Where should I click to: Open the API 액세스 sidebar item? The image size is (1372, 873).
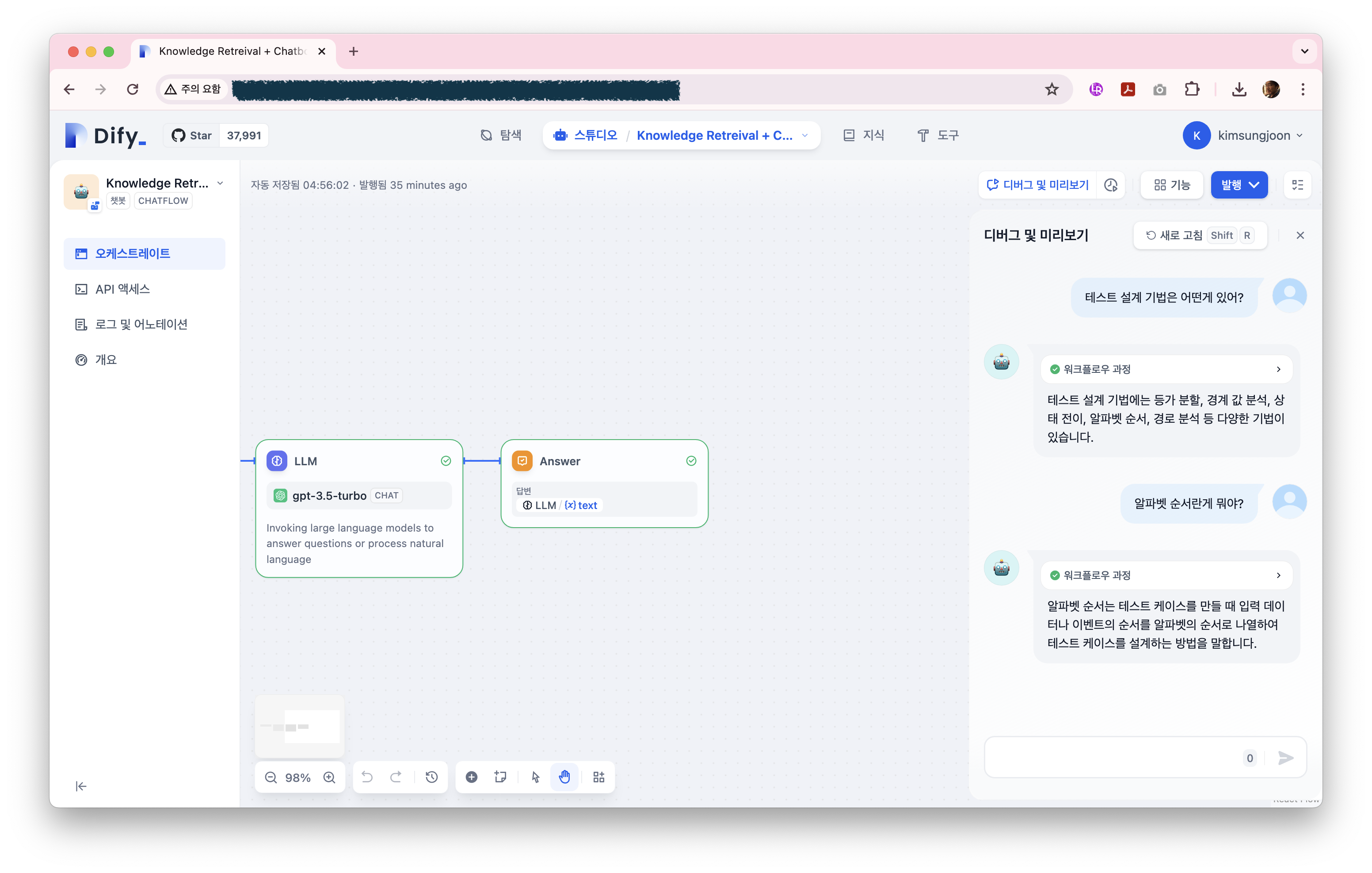click(122, 289)
